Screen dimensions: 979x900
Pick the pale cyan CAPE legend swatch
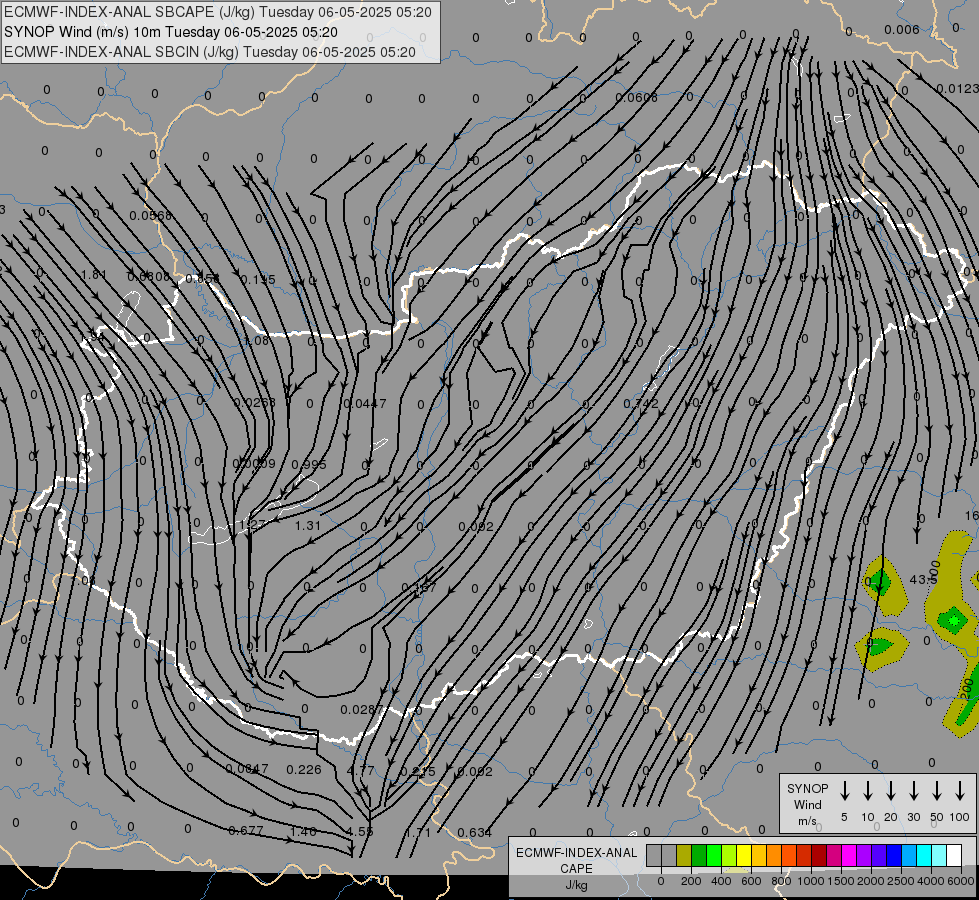coord(938,856)
